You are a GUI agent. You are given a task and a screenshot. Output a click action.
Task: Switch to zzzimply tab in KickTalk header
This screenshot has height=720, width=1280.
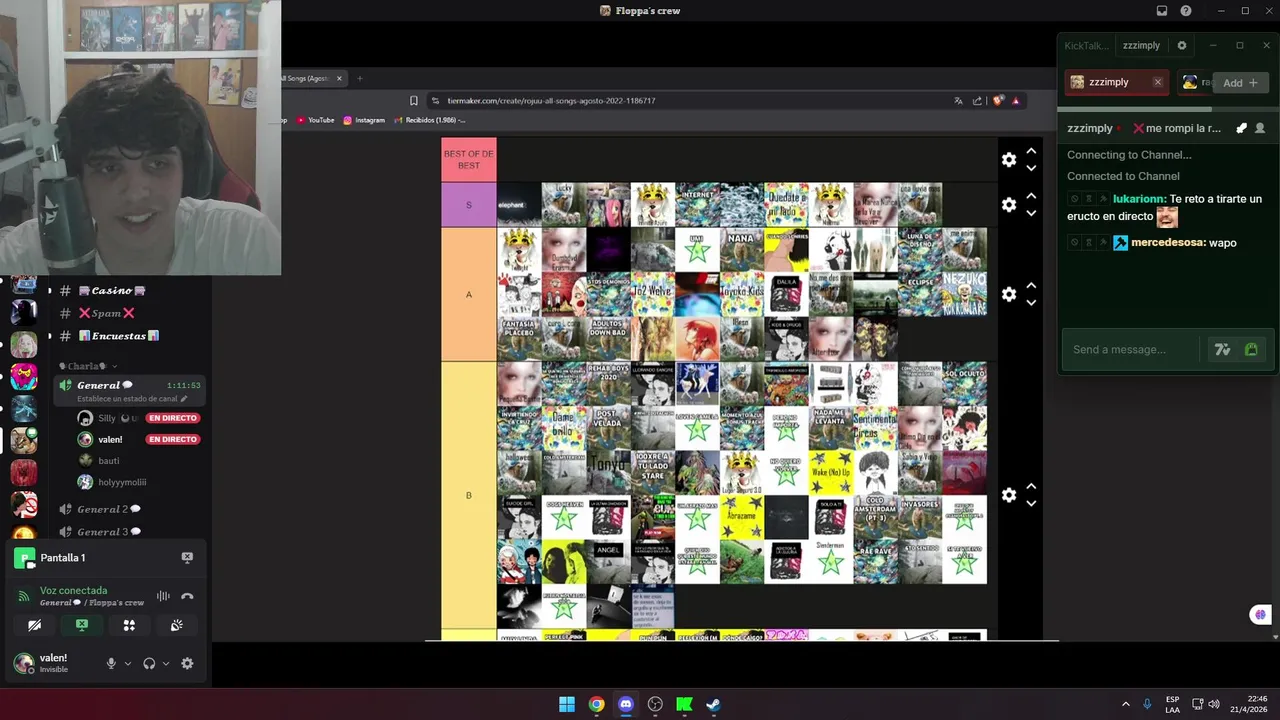pos(1141,46)
